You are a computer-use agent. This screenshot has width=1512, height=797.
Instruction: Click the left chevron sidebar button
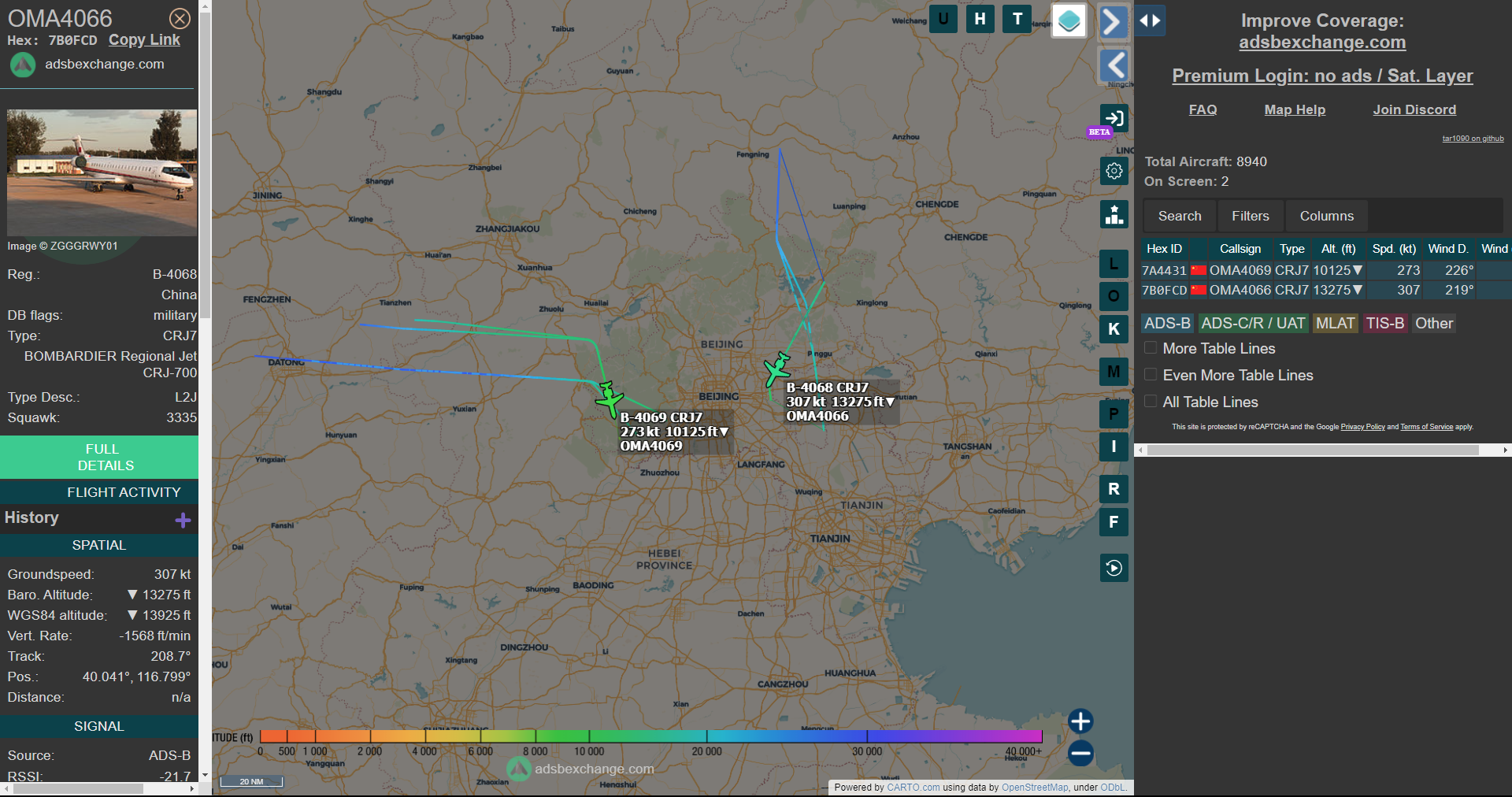[x=1114, y=65]
